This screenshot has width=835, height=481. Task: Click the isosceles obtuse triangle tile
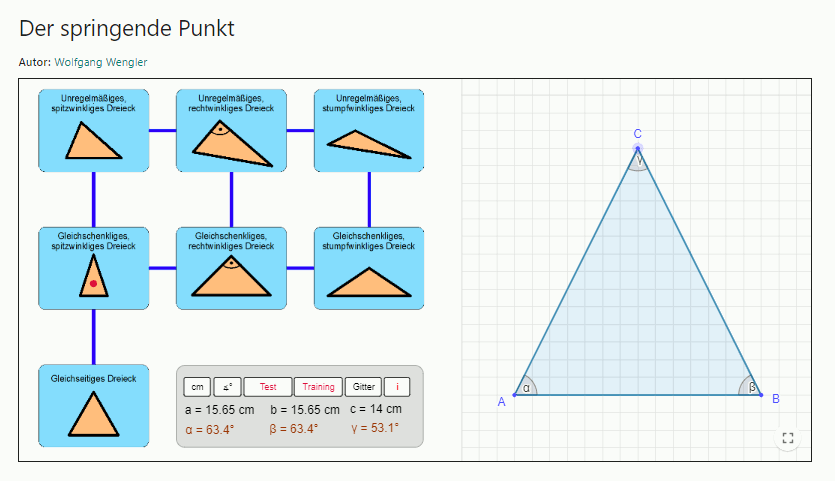pyautogui.click(x=369, y=268)
